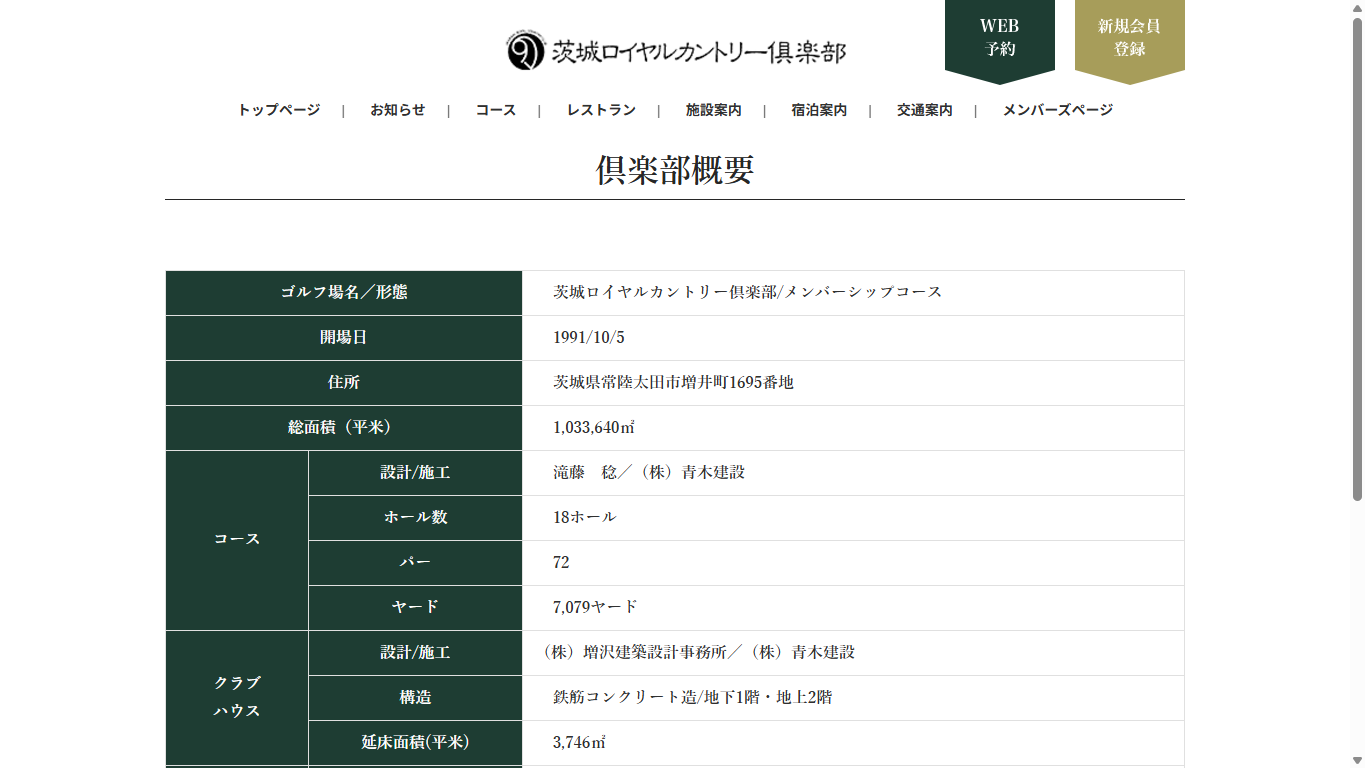Click the 延床面積(平米) header cell
This screenshot has height=768, width=1365.
coord(415,743)
